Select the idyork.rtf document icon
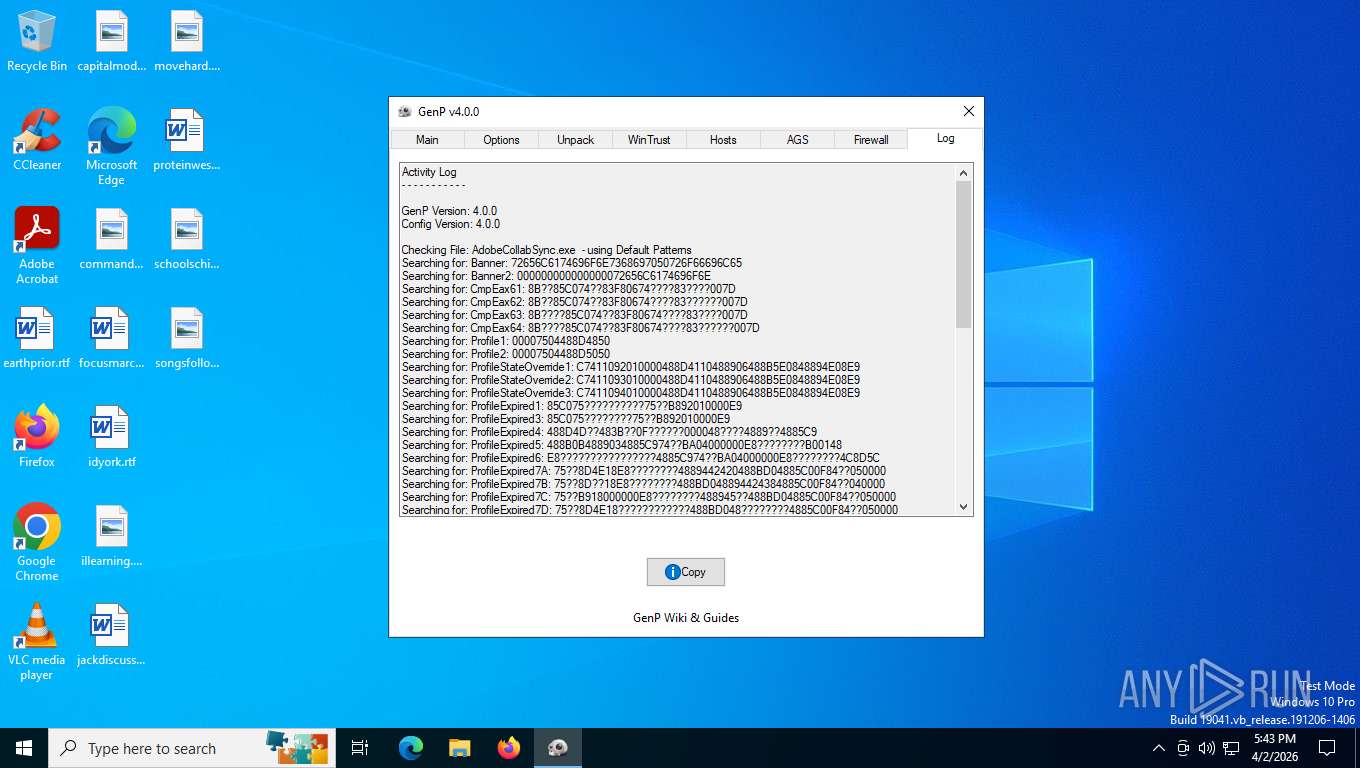 point(111,436)
